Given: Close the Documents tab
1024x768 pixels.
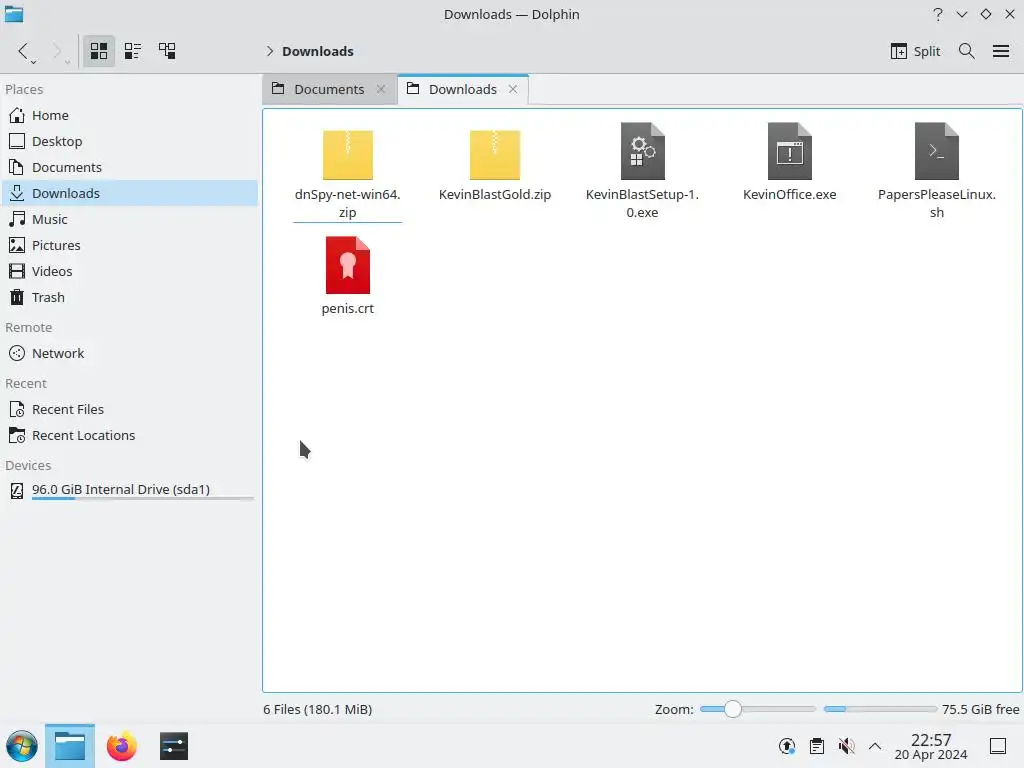Looking at the screenshot, I should tap(381, 89).
